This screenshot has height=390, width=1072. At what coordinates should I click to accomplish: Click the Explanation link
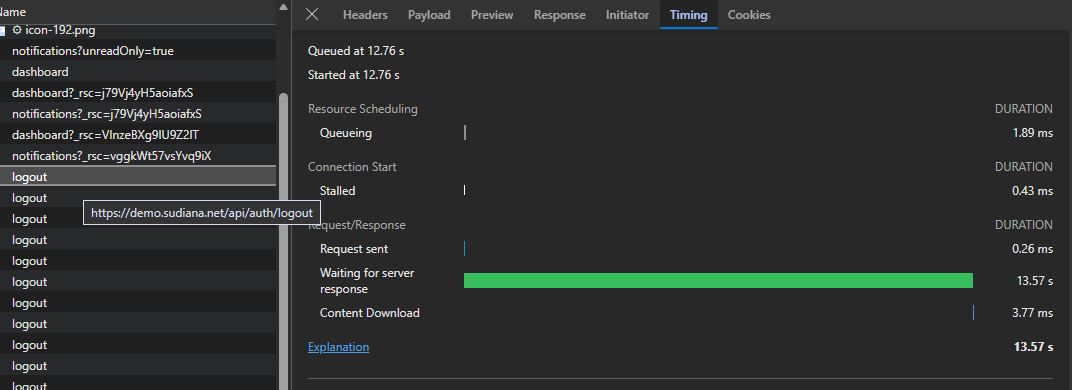[x=338, y=347]
